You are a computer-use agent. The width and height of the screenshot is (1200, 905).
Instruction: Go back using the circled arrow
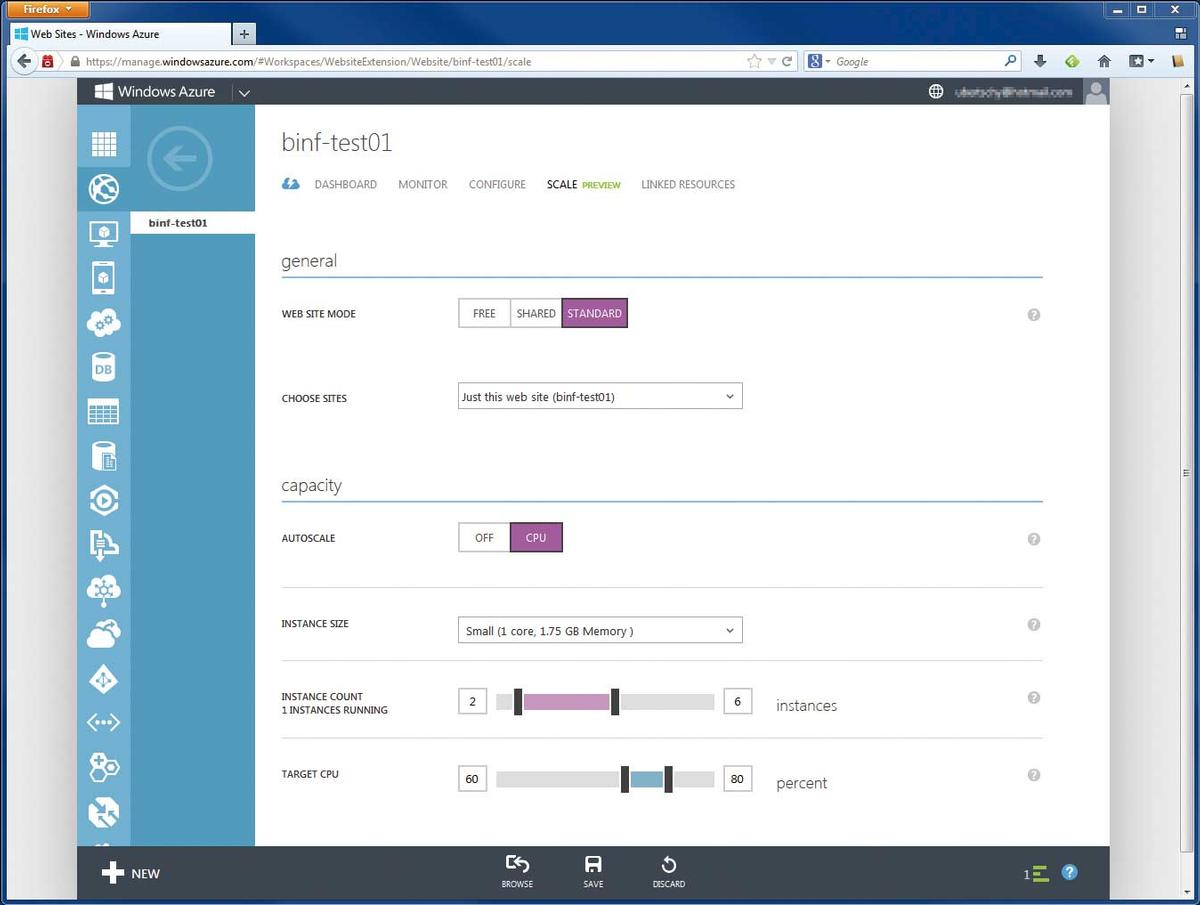(x=180, y=158)
